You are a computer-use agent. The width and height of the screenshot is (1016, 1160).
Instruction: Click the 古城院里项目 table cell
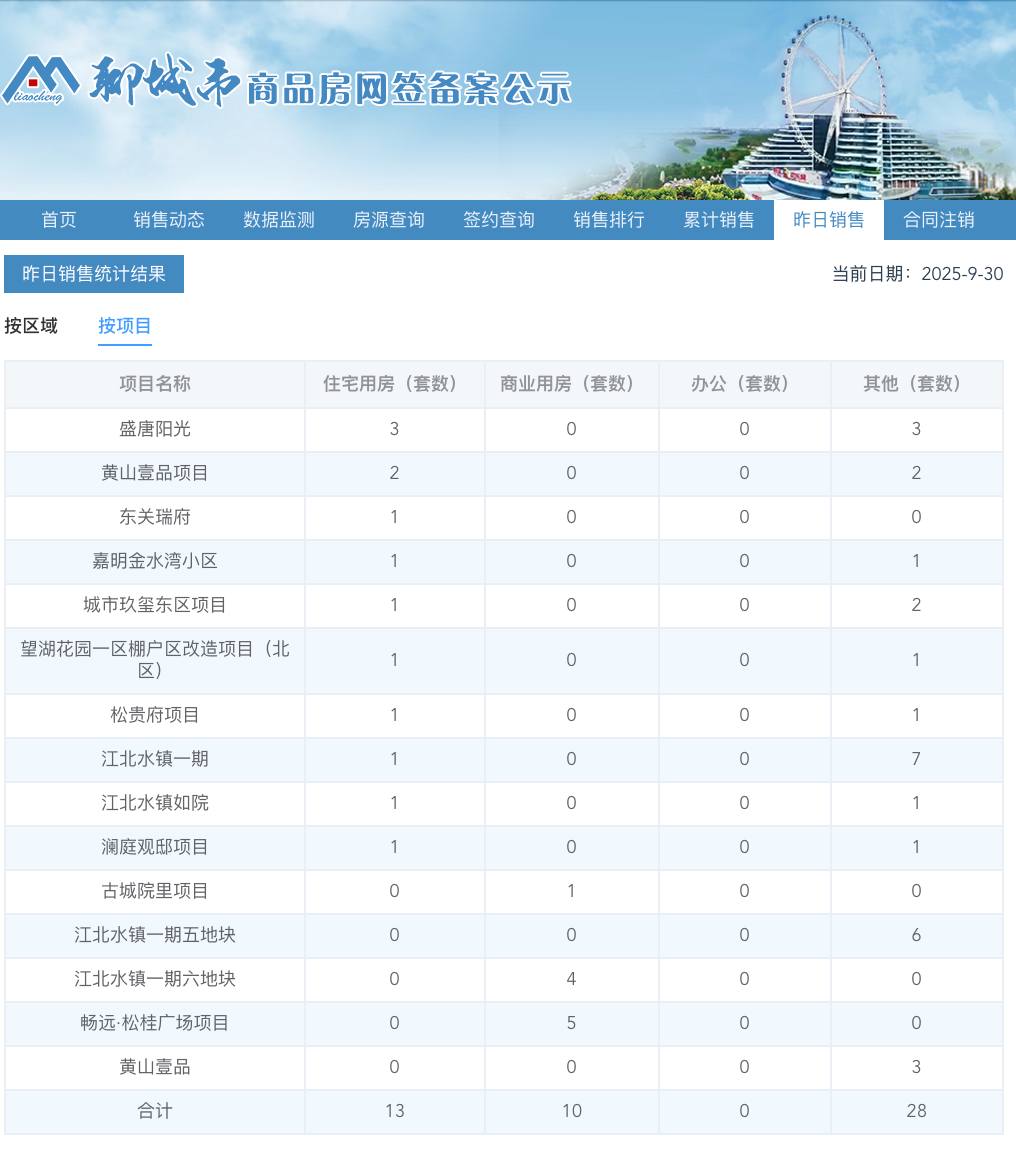click(154, 891)
